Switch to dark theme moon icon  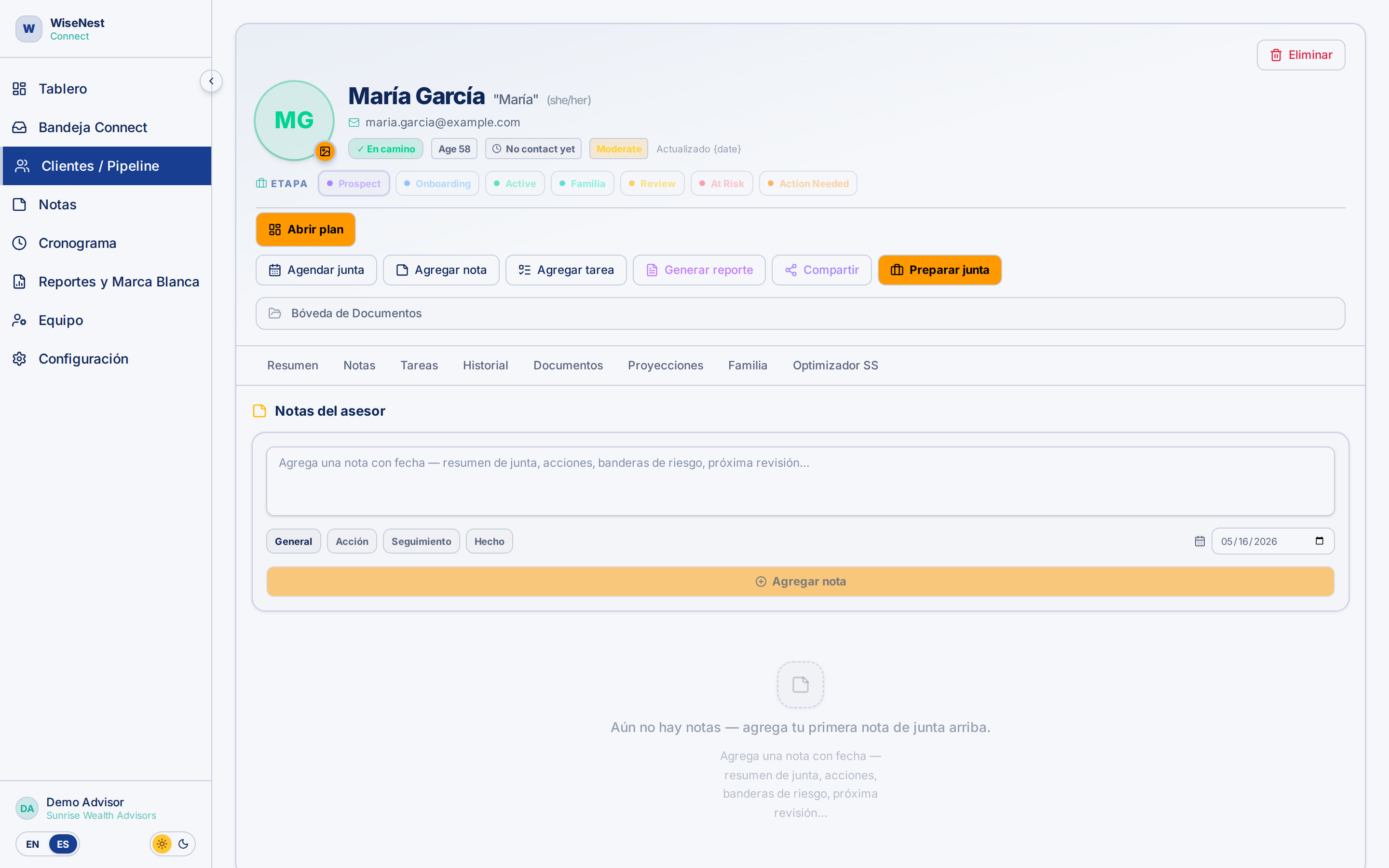point(183,844)
